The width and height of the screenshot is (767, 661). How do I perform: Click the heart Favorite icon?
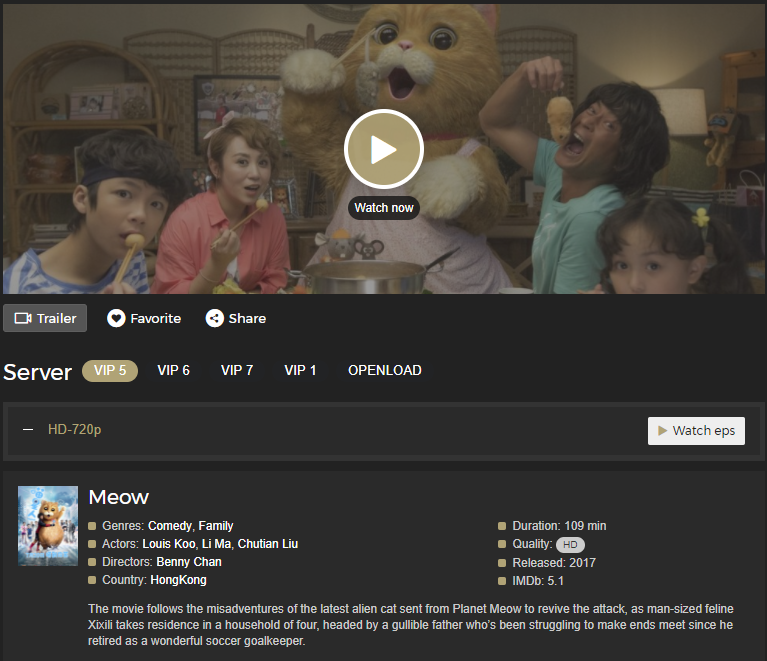(116, 319)
